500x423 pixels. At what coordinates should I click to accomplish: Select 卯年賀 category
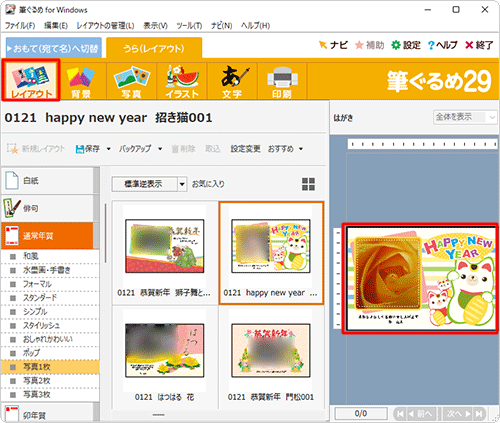coord(48,413)
